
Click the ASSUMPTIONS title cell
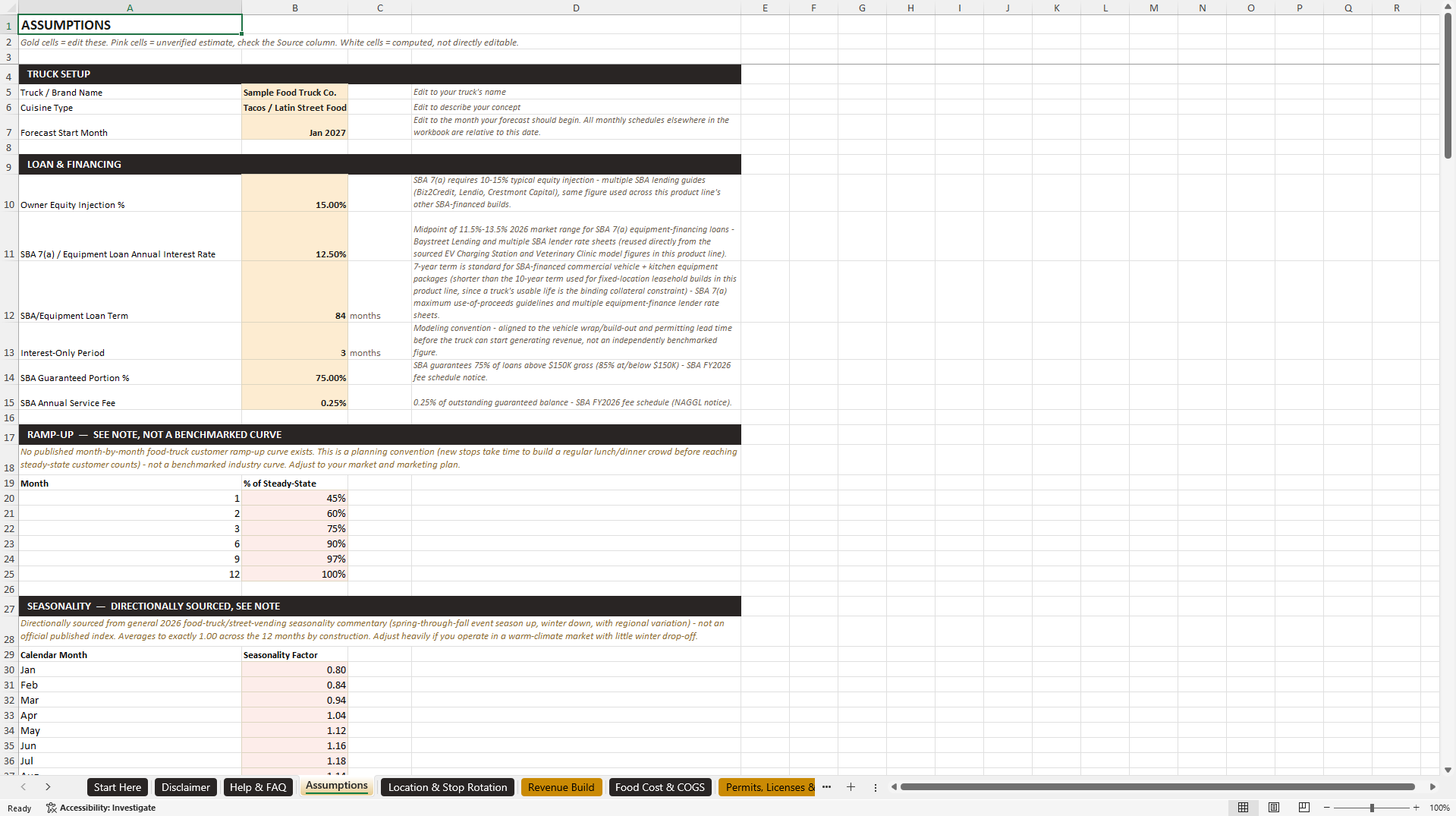(130, 24)
